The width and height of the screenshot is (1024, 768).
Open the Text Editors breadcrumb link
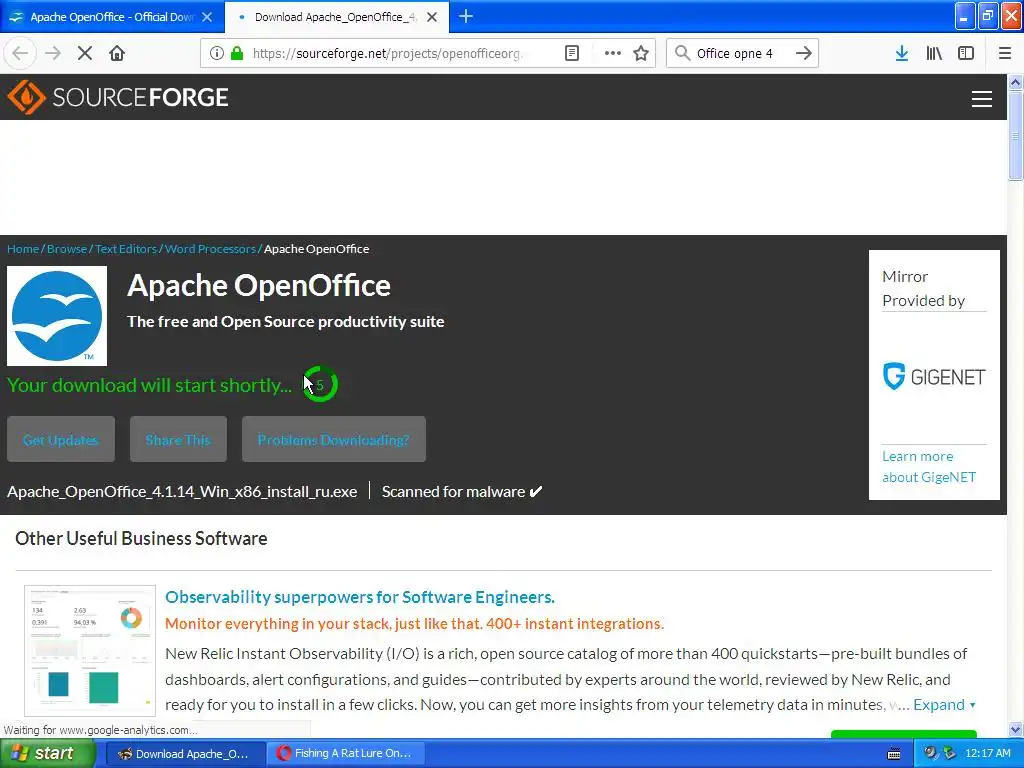(x=126, y=249)
